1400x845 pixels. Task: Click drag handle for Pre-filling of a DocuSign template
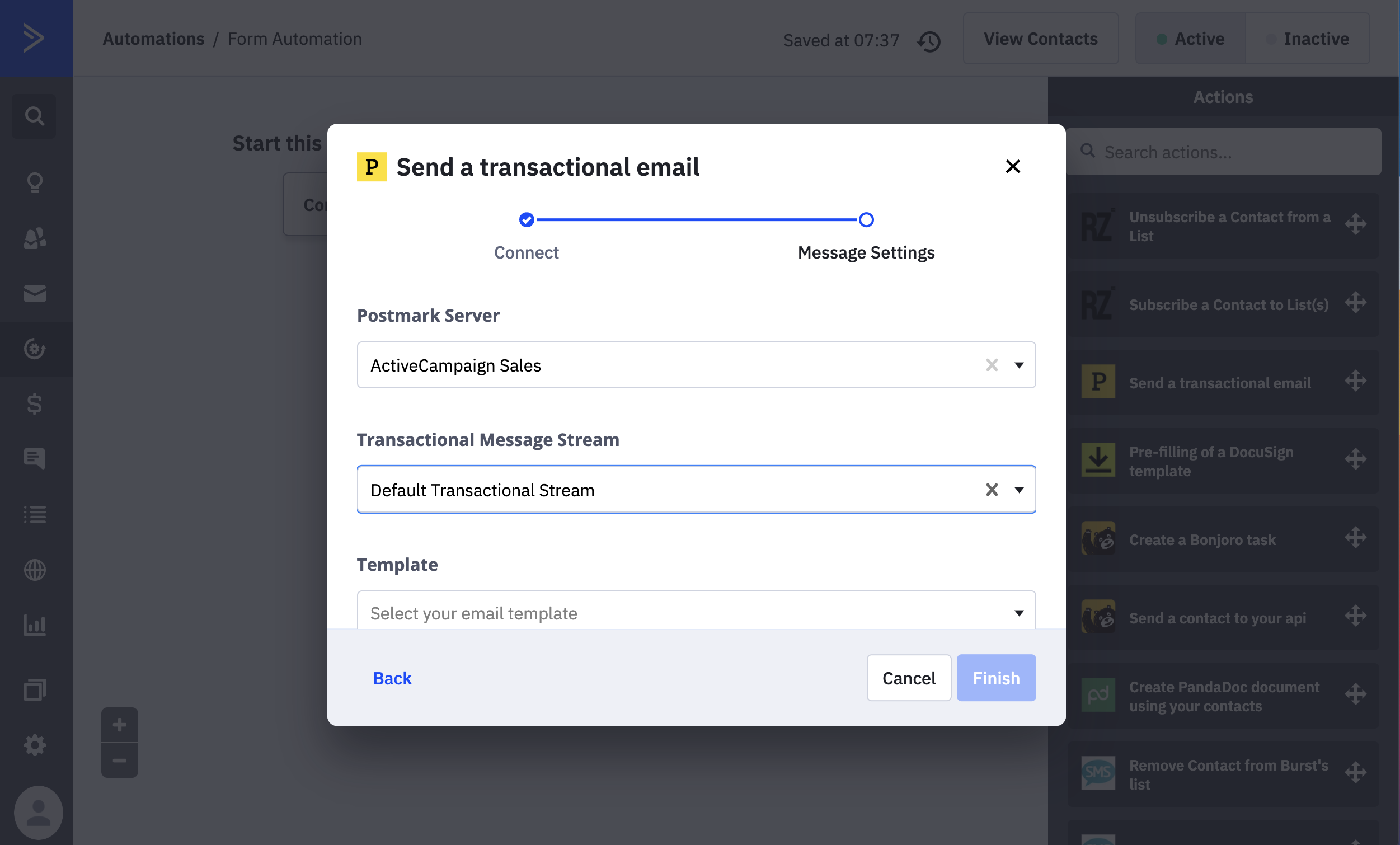(x=1356, y=459)
